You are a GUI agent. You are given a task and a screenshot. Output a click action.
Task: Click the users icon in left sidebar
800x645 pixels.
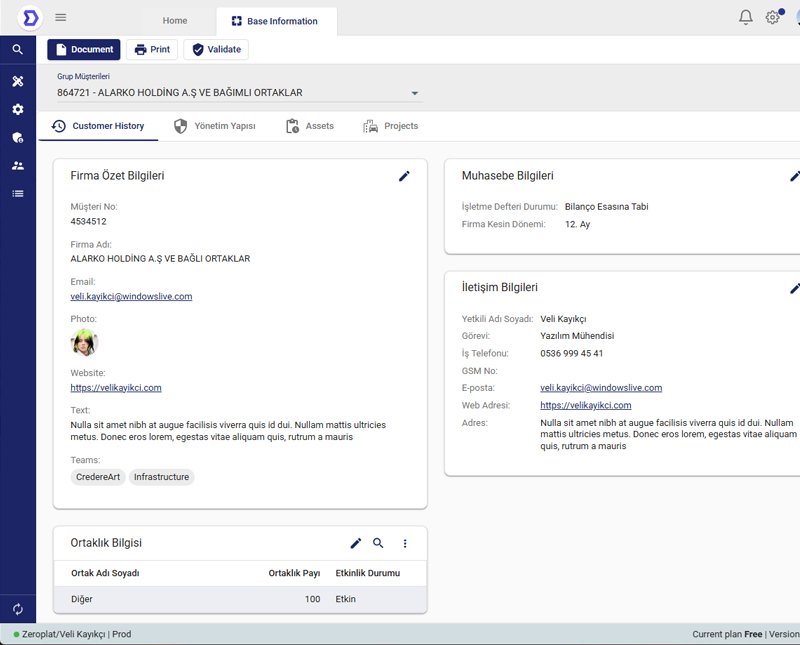[x=18, y=165]
